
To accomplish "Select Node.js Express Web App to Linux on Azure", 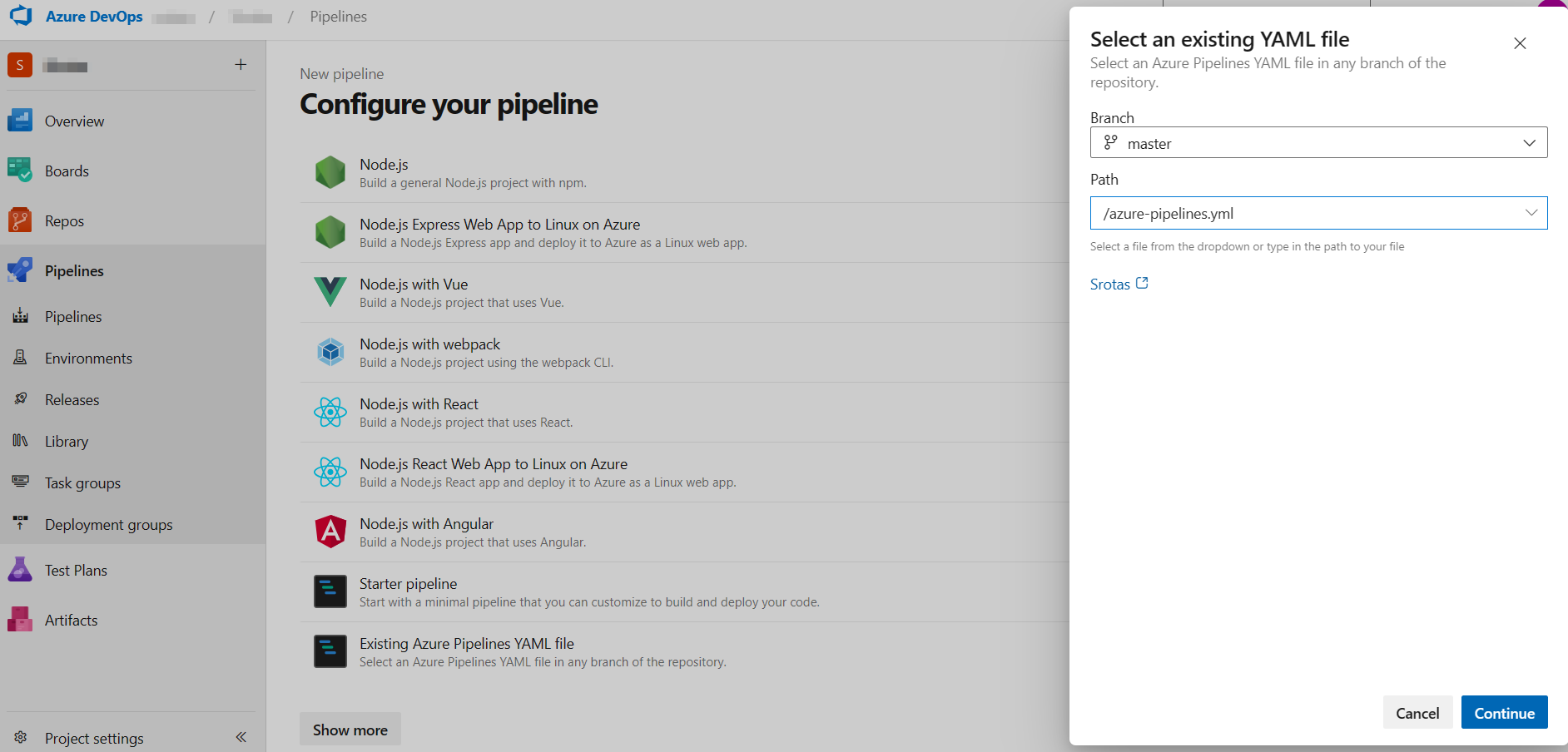I will (684, 233).
